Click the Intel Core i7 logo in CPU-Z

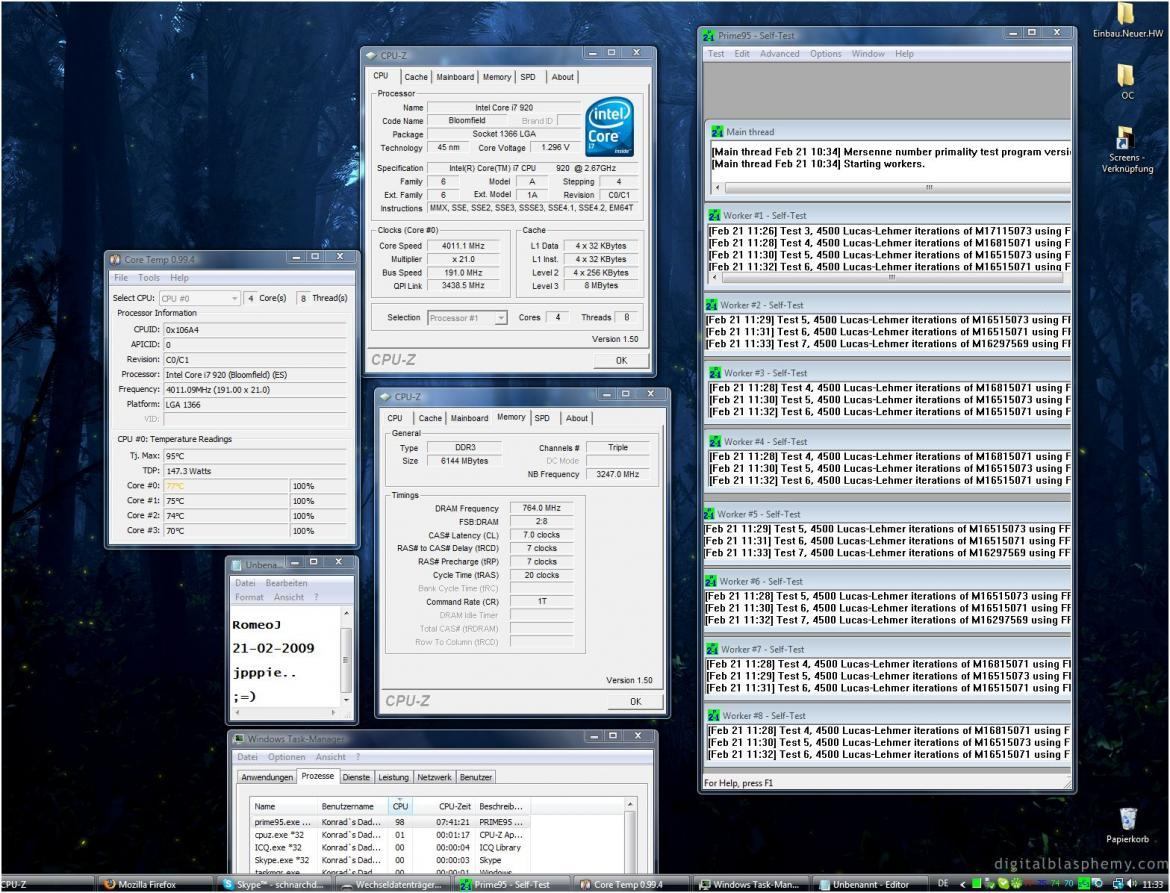[x=609, y=127]
